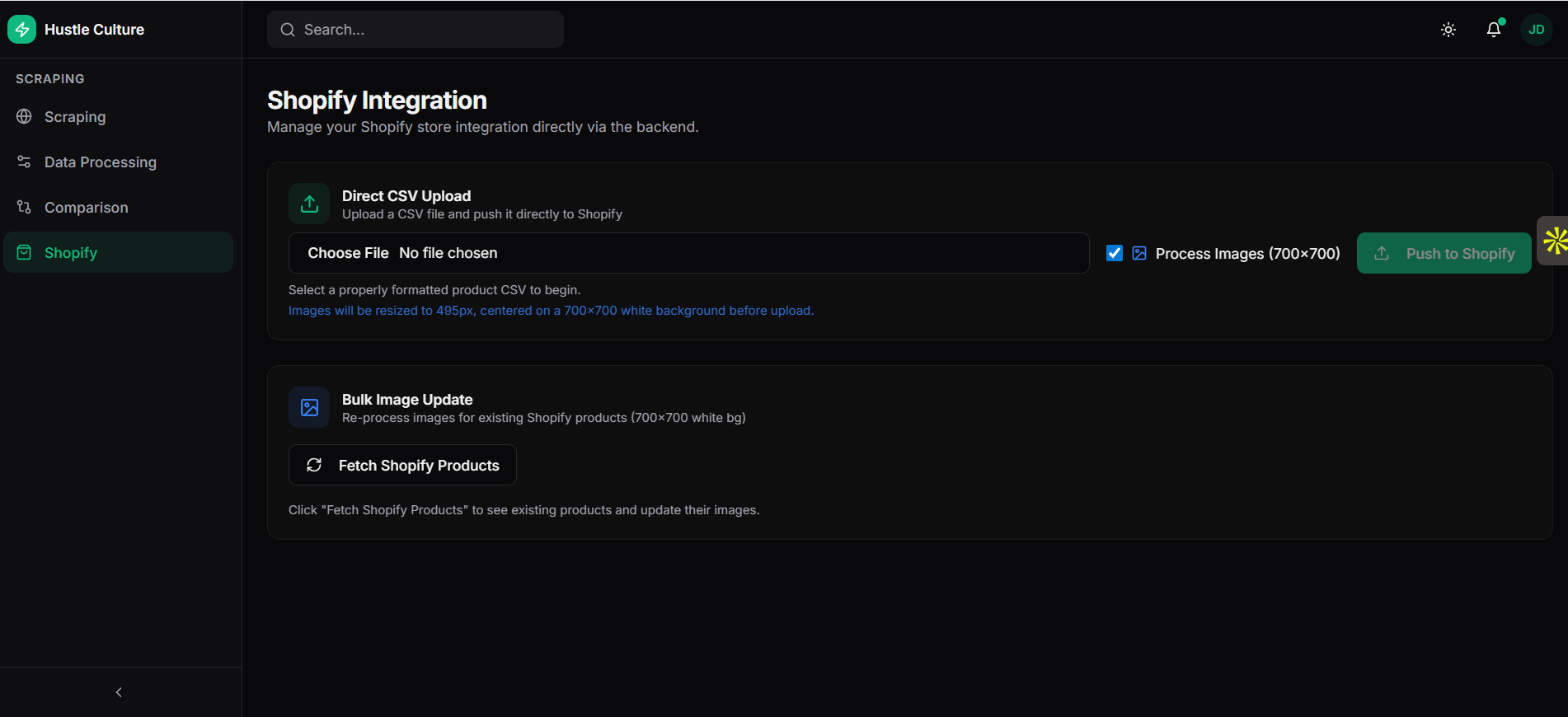Click the Bulk Image Update title
1568x717 pixels.
(x=407, y=400)
